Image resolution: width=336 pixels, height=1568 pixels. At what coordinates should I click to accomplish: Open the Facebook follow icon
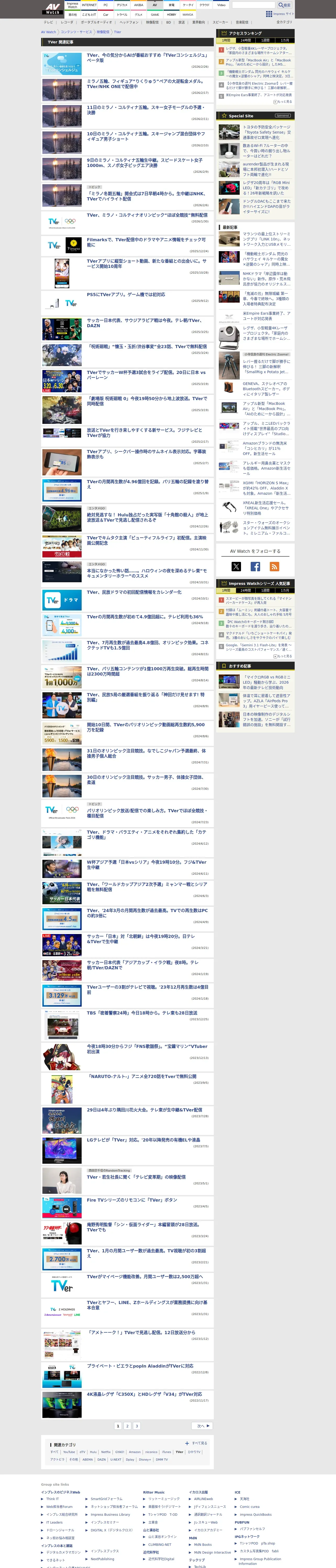[255, 567]
